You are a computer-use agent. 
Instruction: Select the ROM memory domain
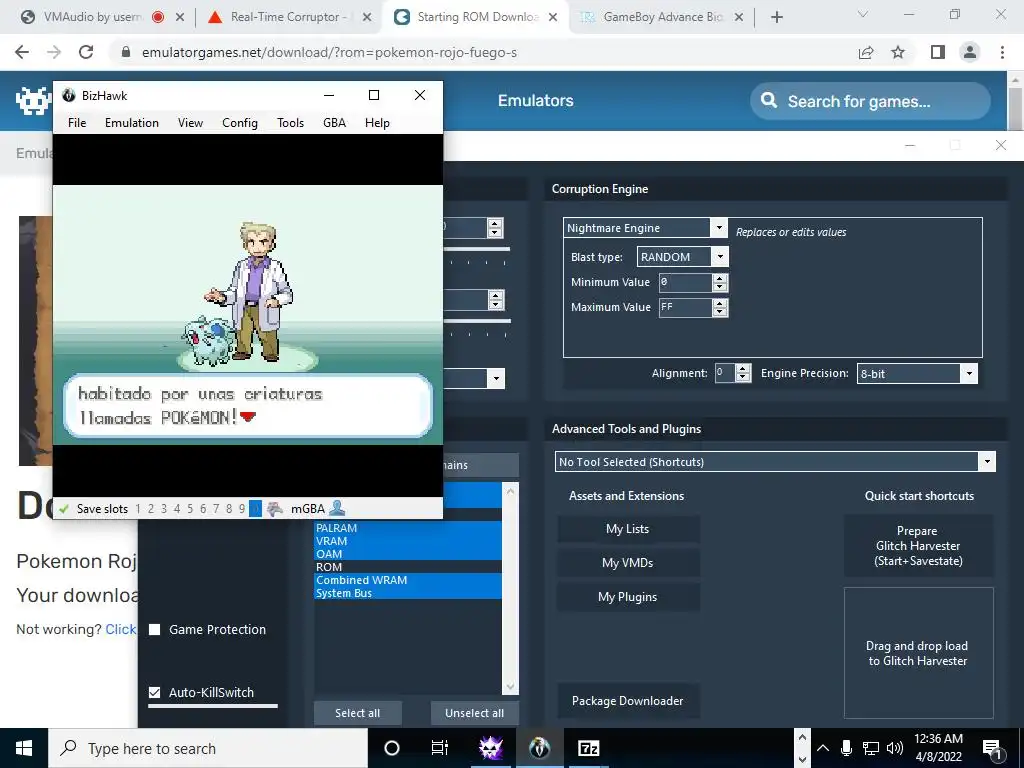(x=408, y=567)
